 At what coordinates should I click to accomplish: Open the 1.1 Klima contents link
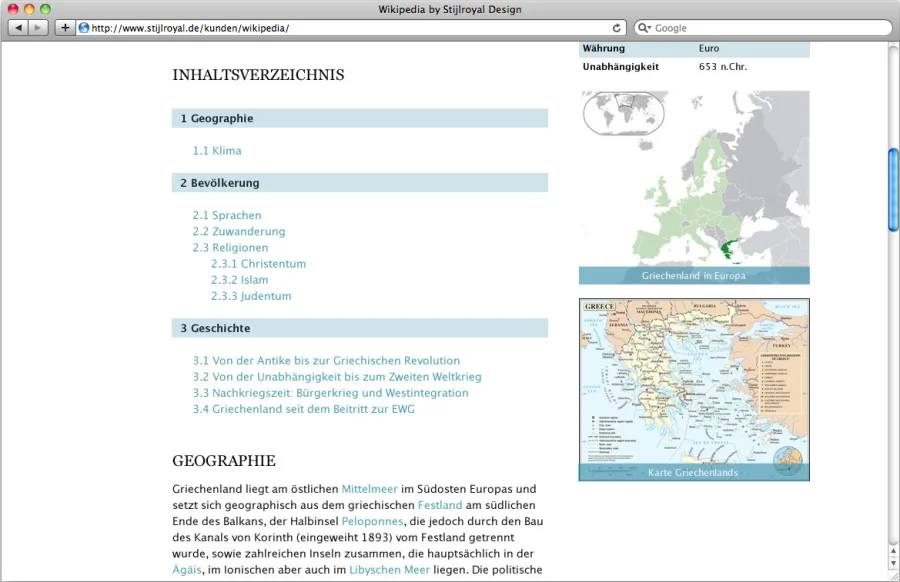[x=217, y=151]
